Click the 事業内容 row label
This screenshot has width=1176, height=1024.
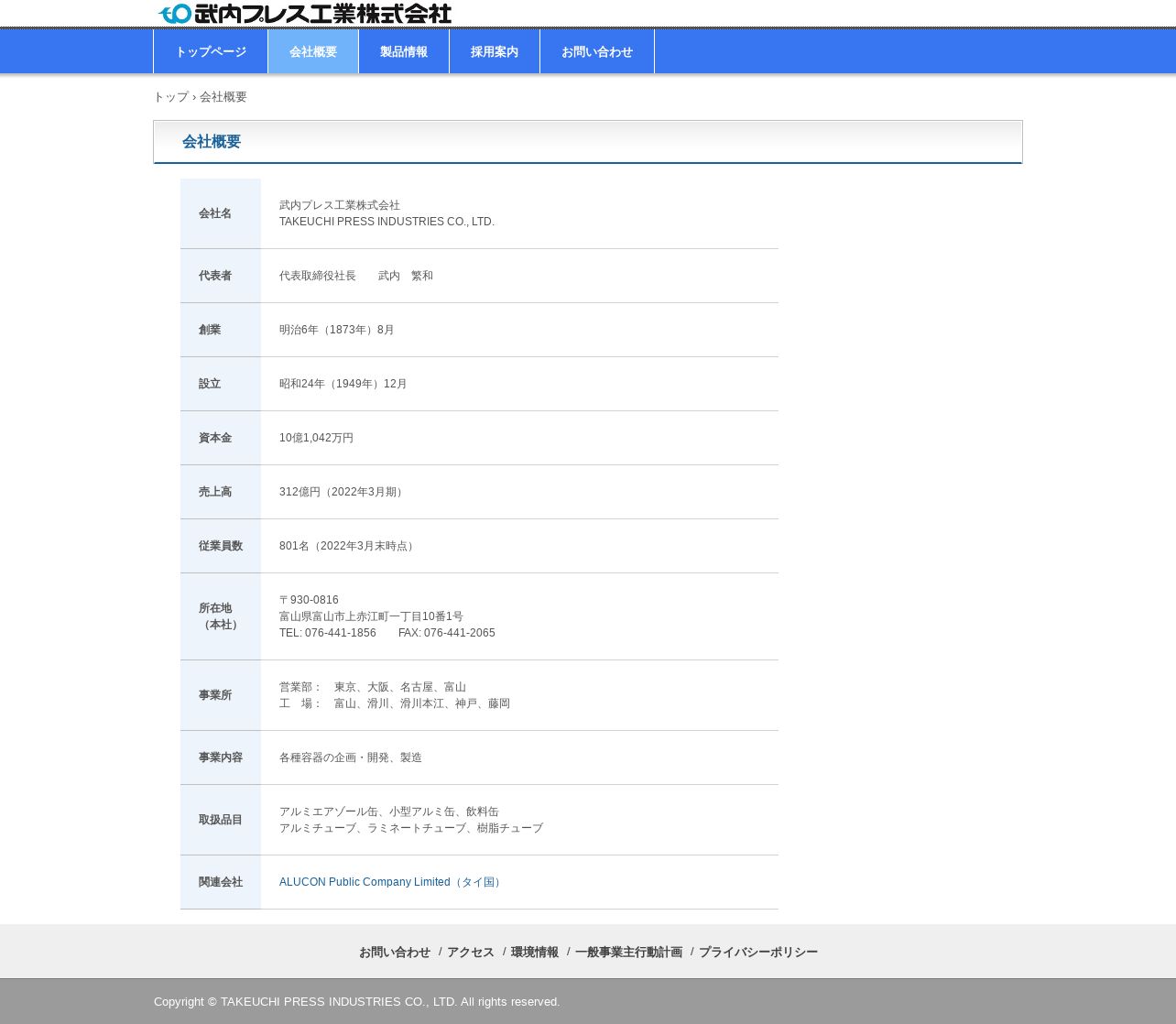pyautogui.click(x=221, y=757)
